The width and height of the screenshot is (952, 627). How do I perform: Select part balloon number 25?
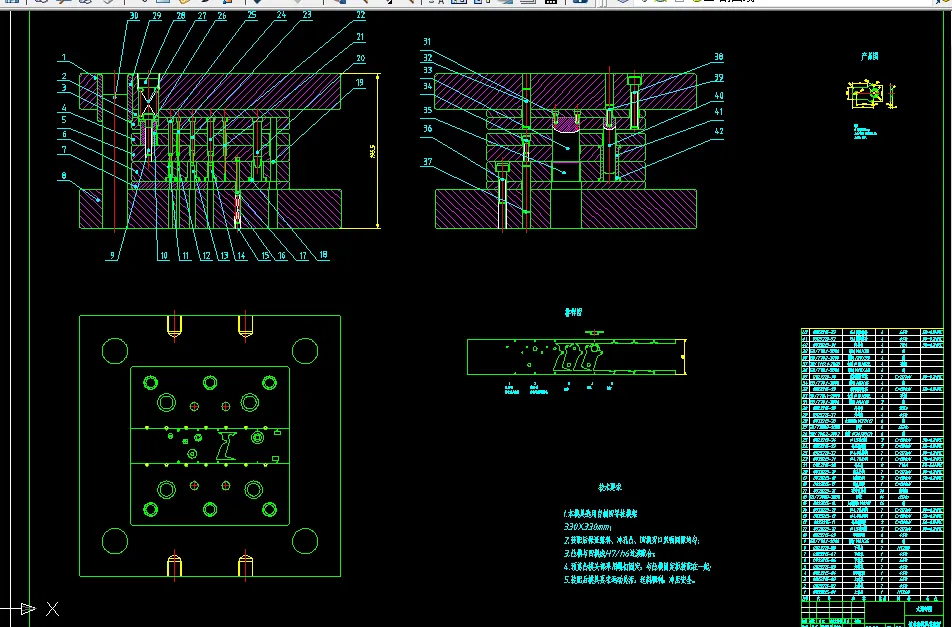(x=252, y=15)
